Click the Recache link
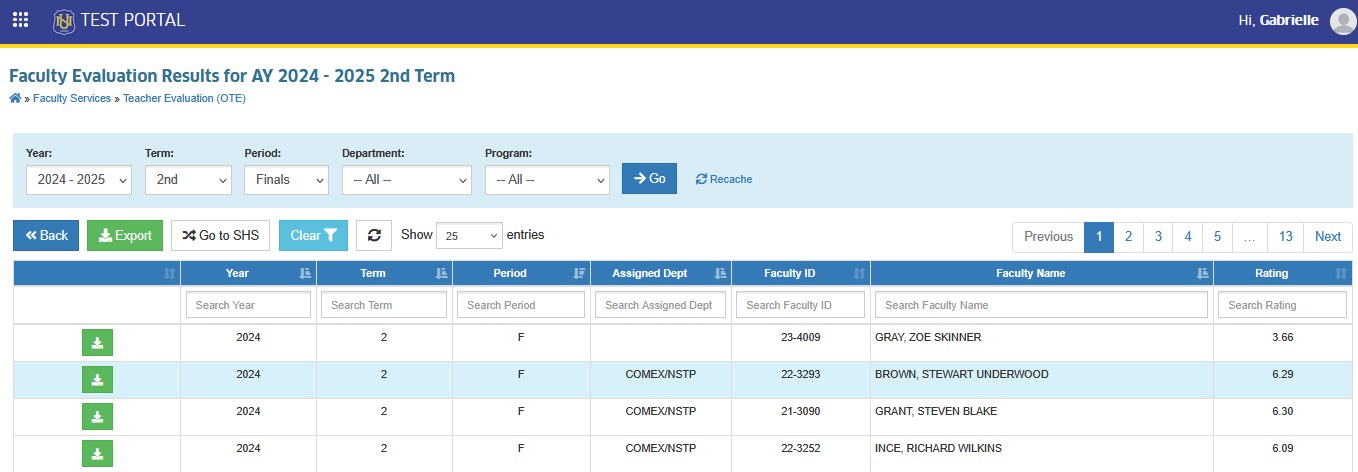This screenshot has height=472, width=1358. click(x=724, y=179)
